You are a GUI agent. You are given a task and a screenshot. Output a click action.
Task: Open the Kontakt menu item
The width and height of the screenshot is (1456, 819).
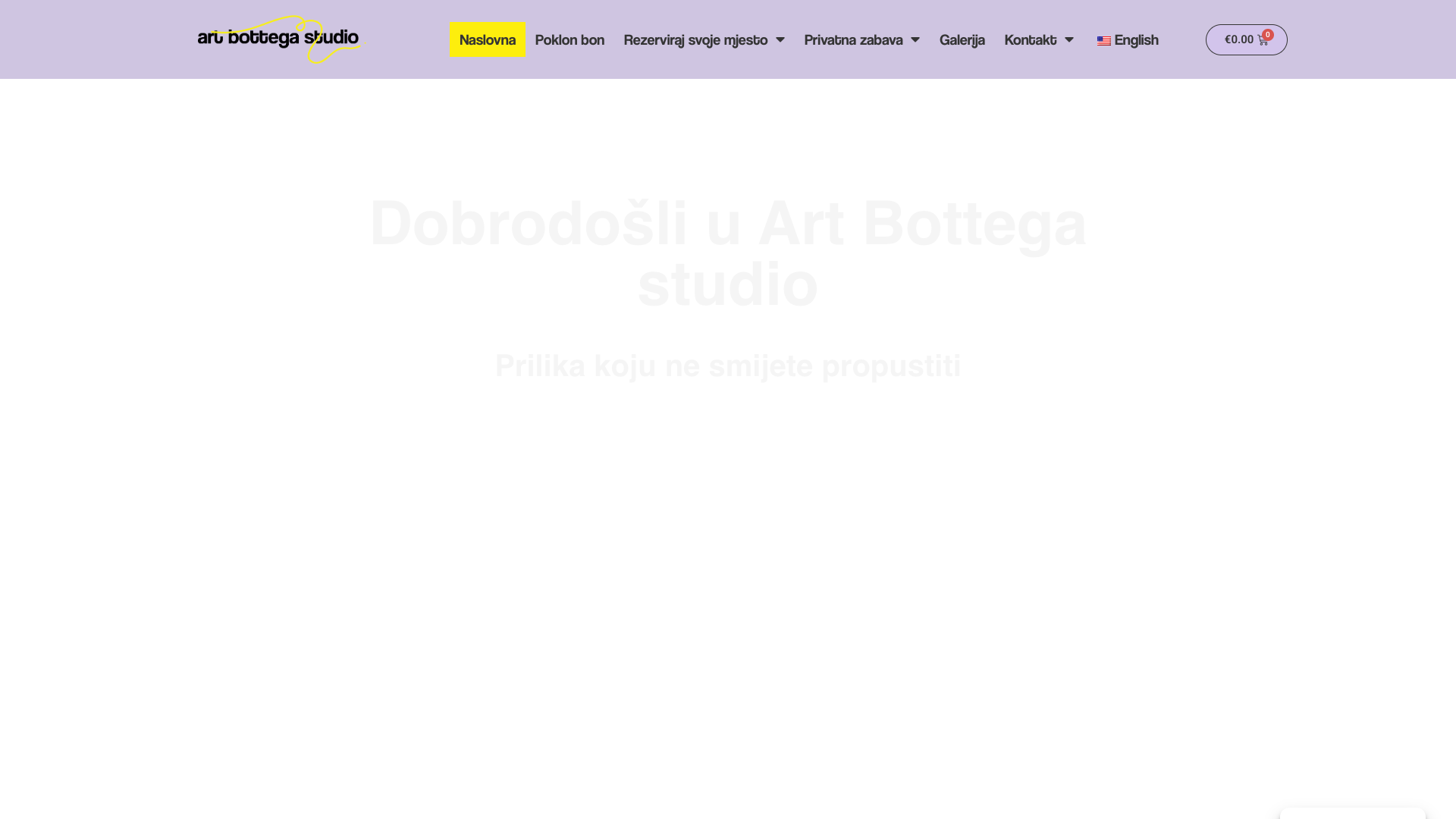(x=1030, y=39)
